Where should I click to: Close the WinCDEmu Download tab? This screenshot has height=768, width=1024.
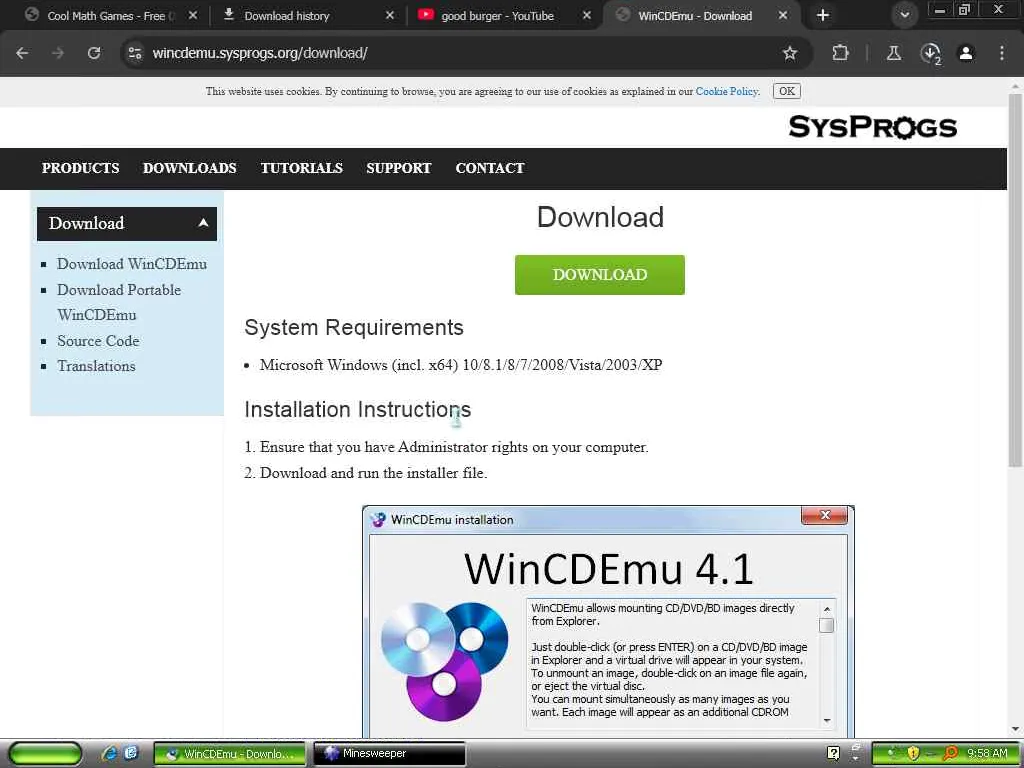point(783,15)
